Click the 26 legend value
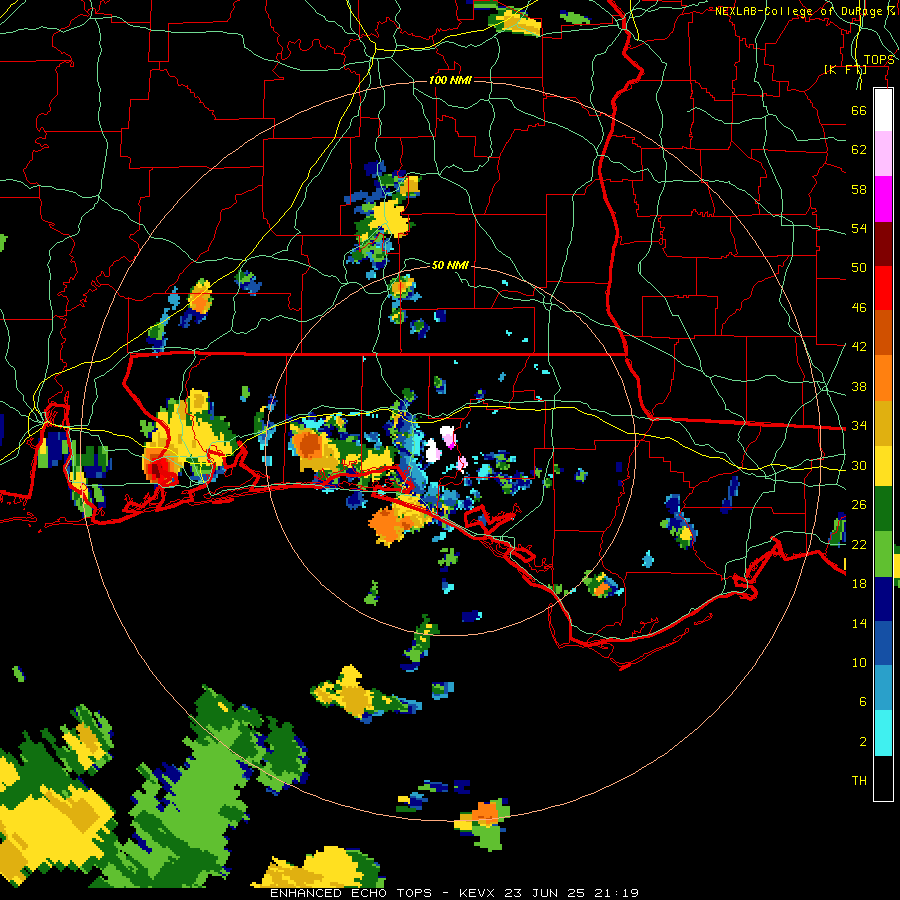 (859, 505)
